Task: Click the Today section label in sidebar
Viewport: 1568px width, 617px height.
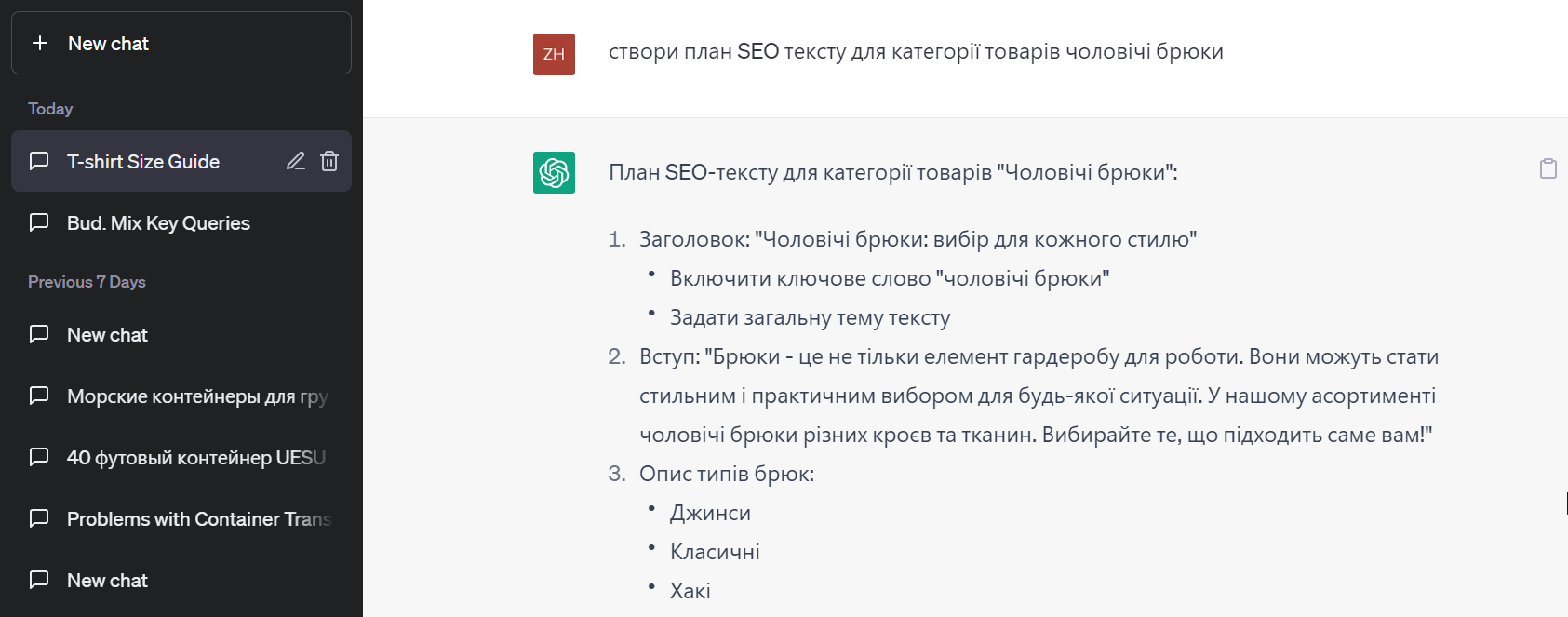Action: [50, 109]
